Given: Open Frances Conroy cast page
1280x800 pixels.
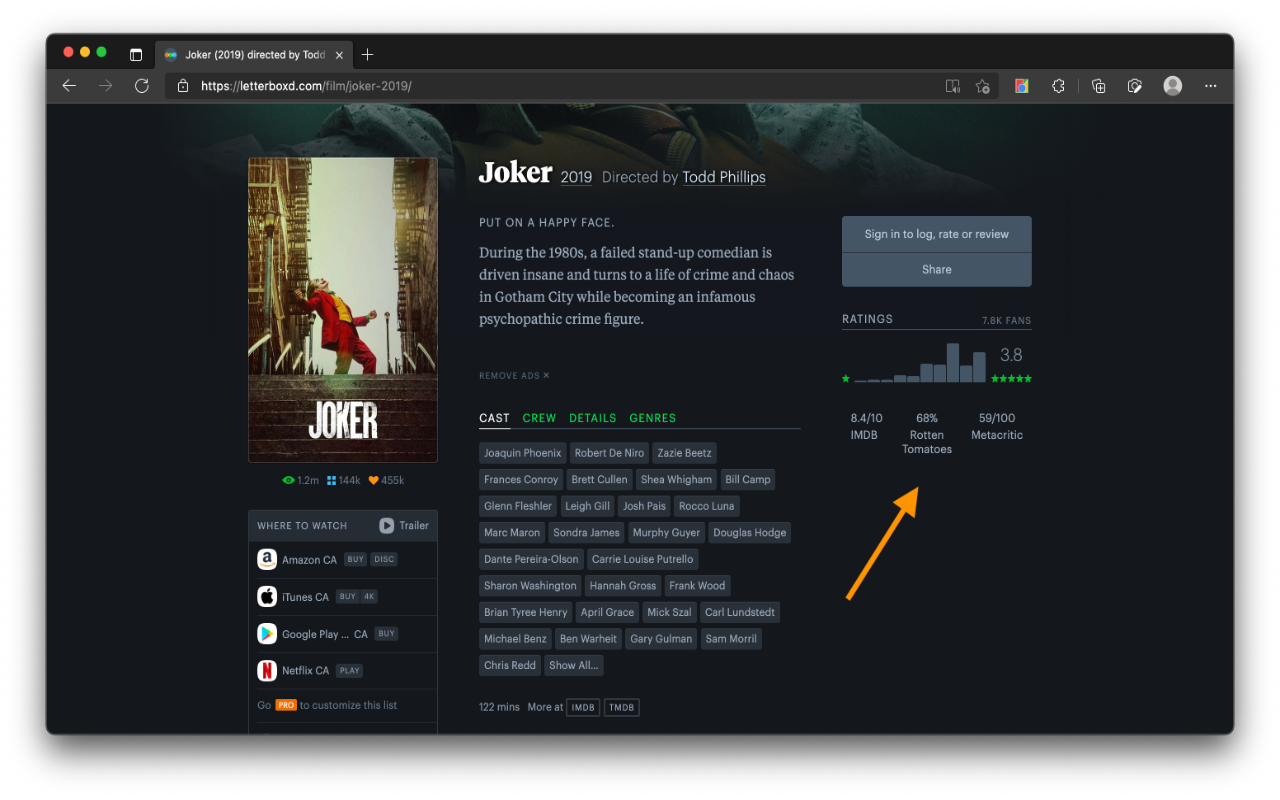Looking at the screenshot, I should tap(521, 480).
